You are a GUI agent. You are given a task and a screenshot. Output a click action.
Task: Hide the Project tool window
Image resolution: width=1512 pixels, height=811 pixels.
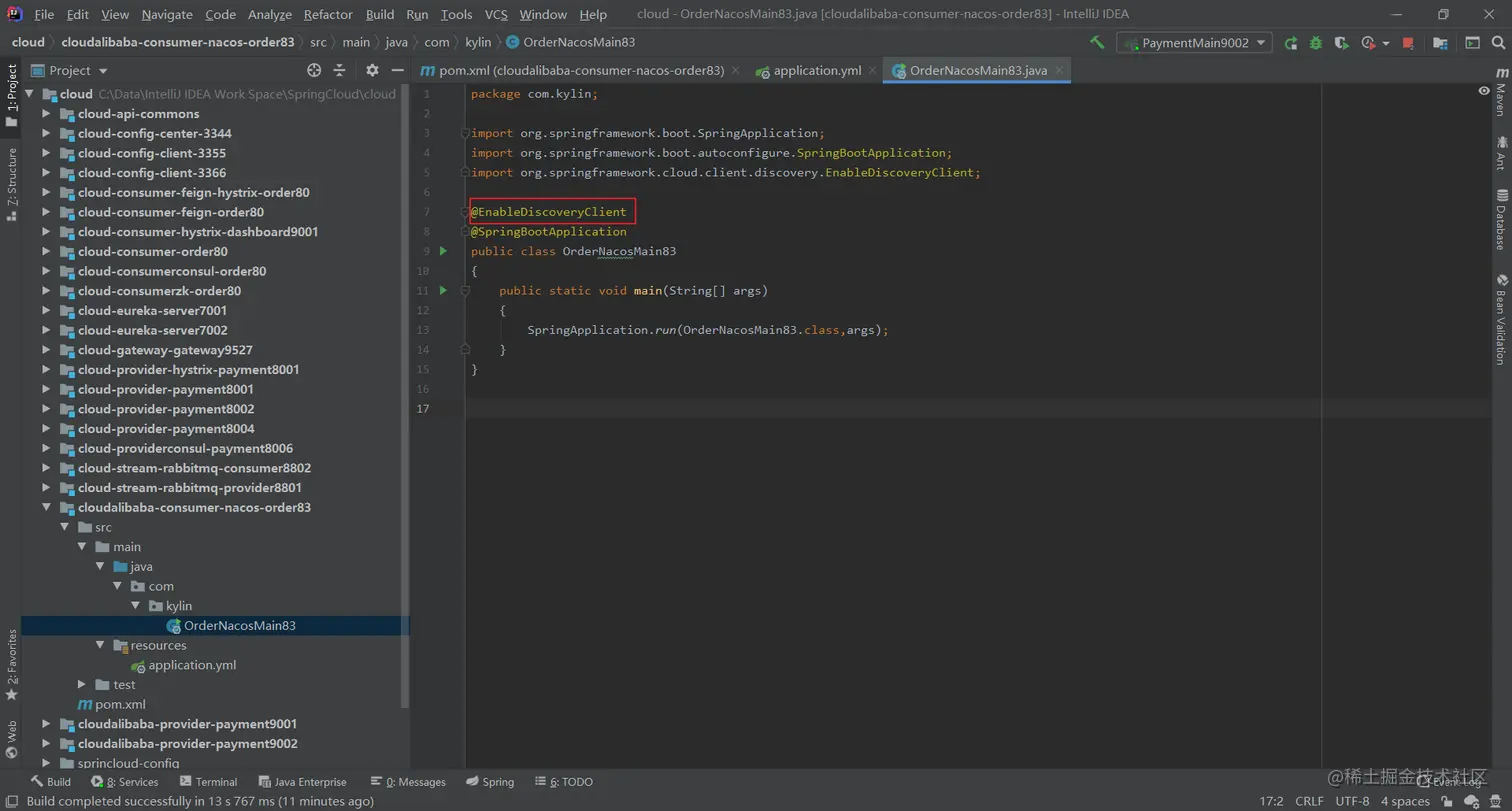pos(397,70)
